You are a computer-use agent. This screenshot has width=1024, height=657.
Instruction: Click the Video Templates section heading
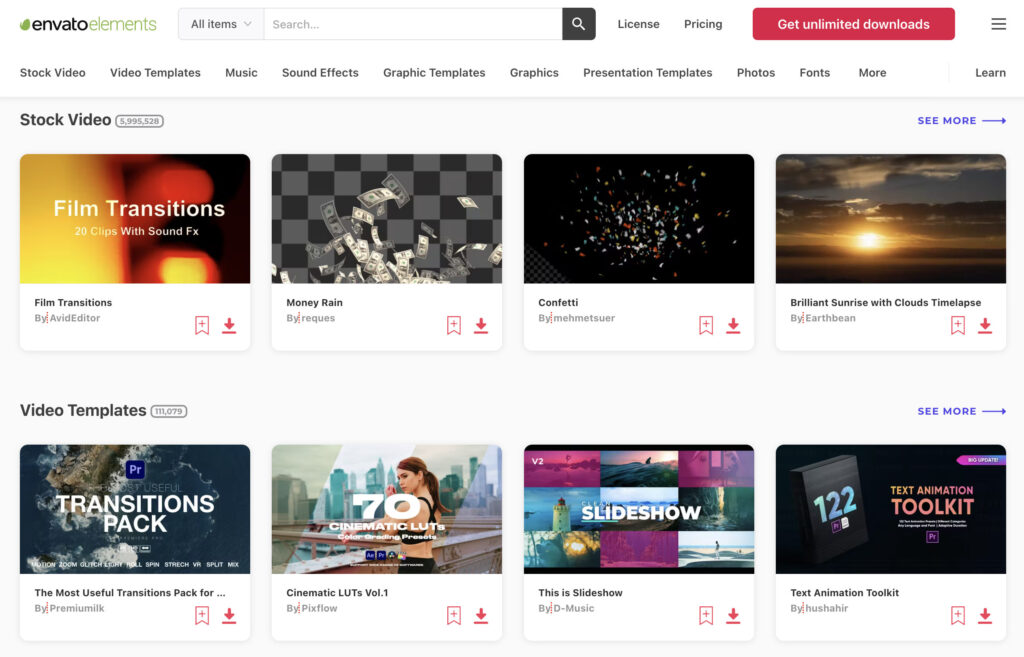(83, 411)
